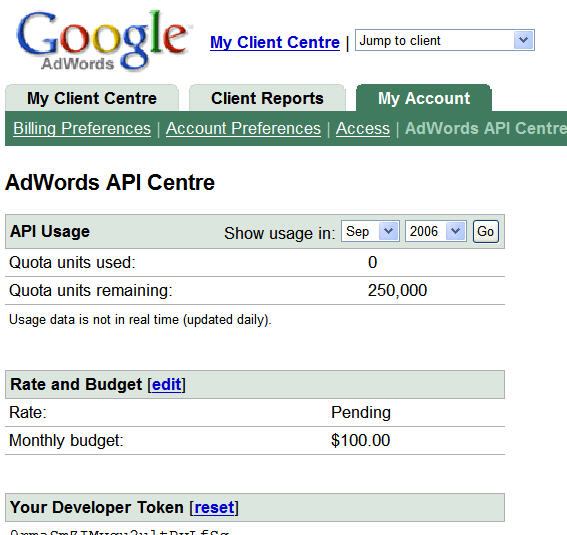Click the 250,000 quota remaining value
This screenshot has height=535, width=567.
[397, 290]
